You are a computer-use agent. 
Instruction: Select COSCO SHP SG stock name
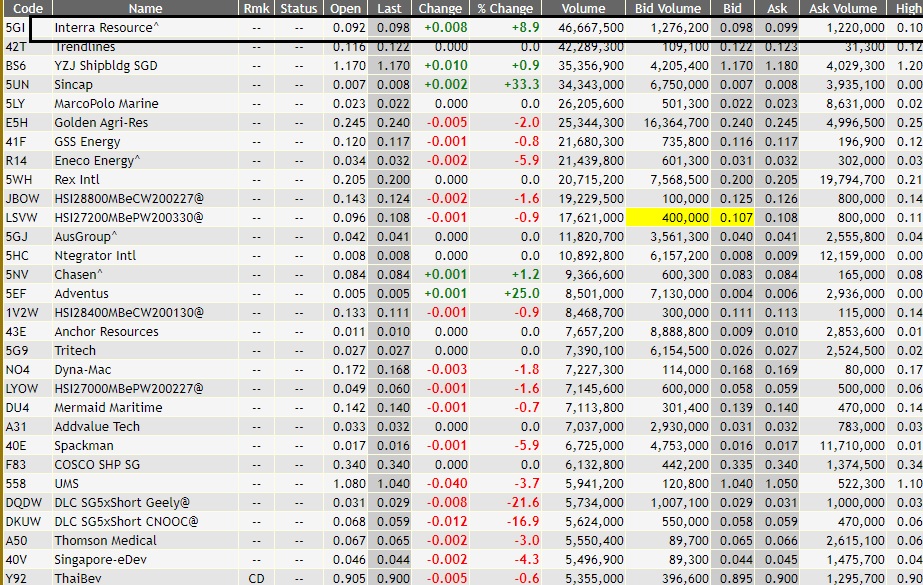(97, 465)
